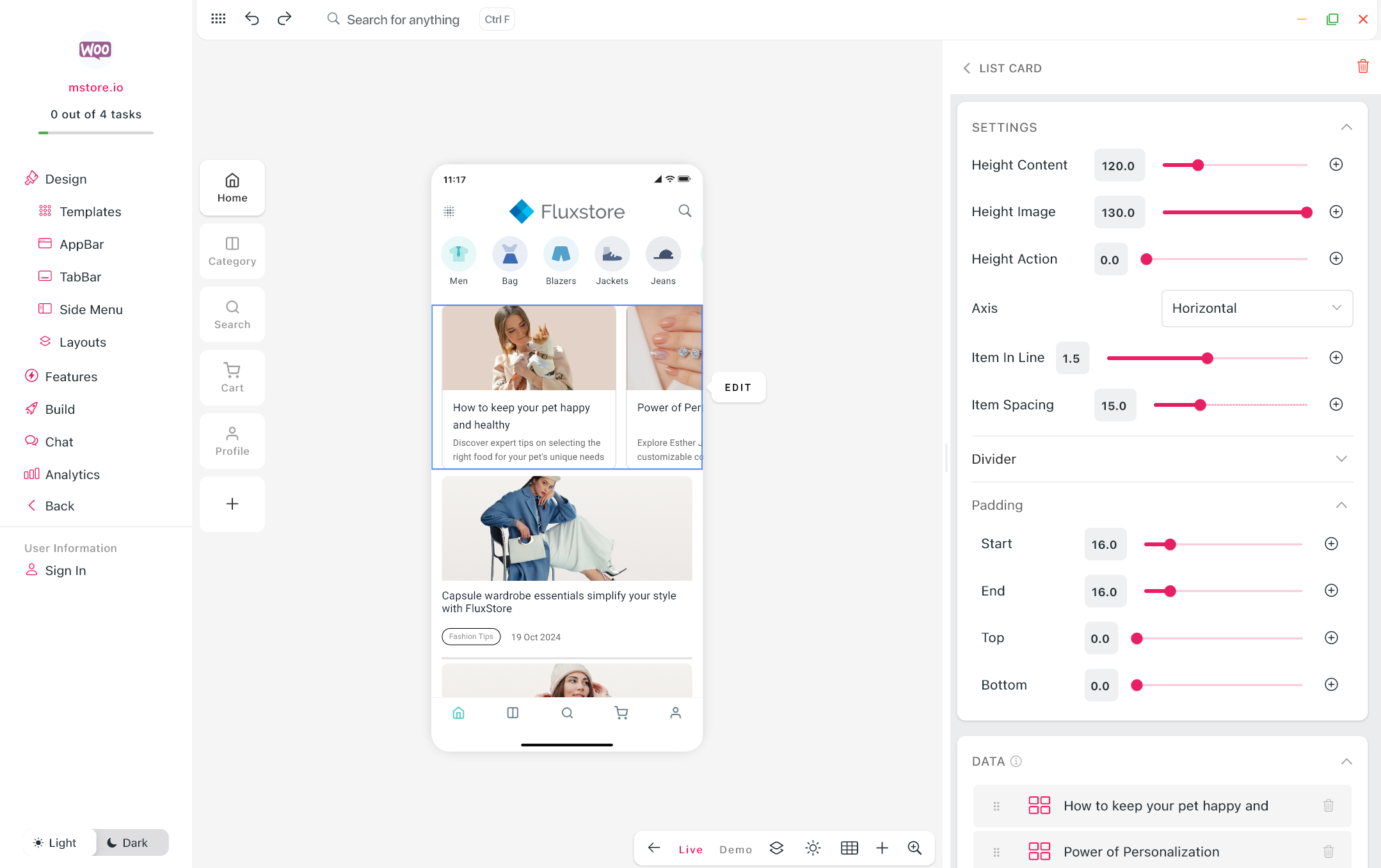
Task: Open the Category tab in screen list
Action: click(x=232, y=251)
